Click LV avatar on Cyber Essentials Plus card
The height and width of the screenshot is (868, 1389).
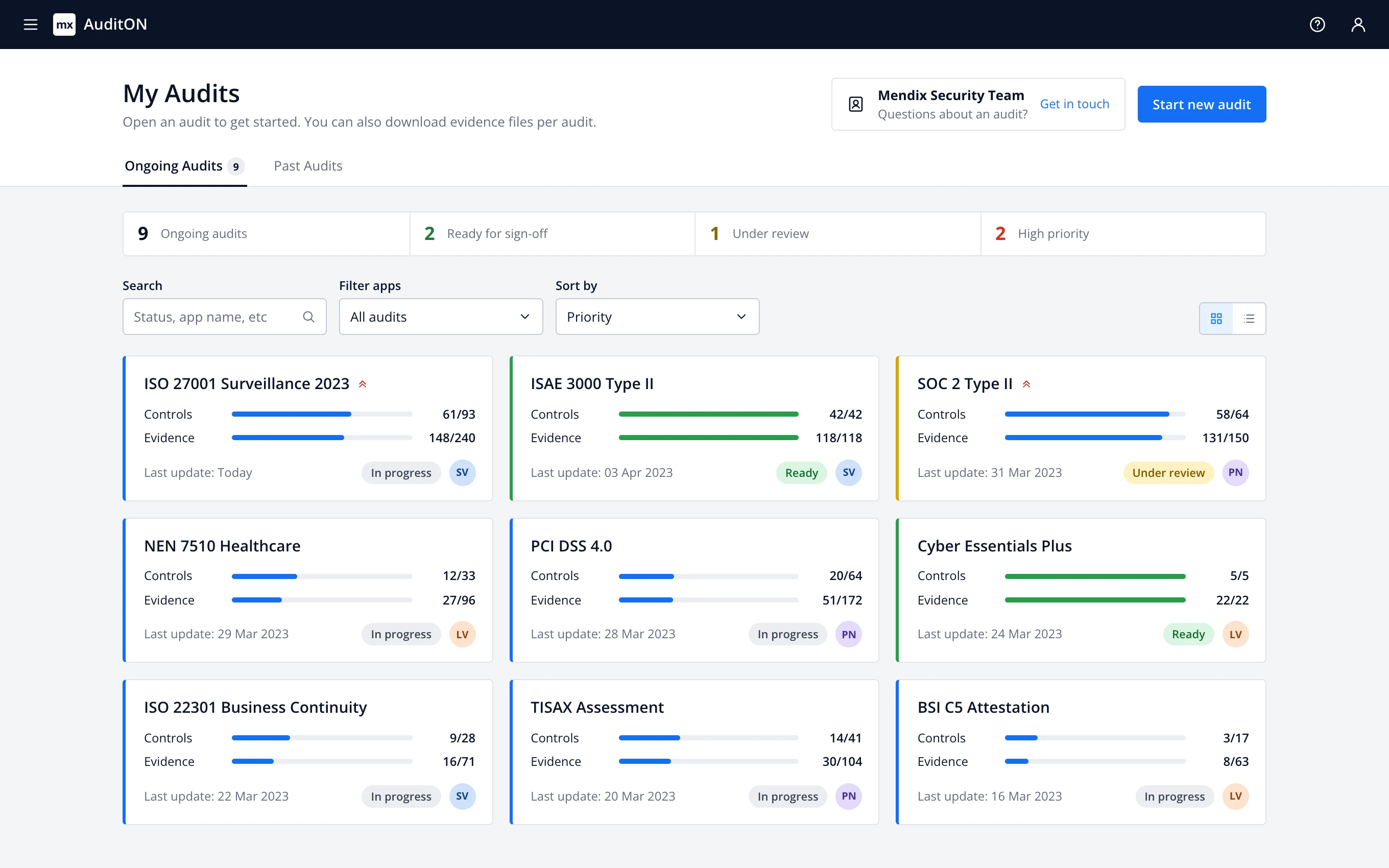(x=1236, y=634)
